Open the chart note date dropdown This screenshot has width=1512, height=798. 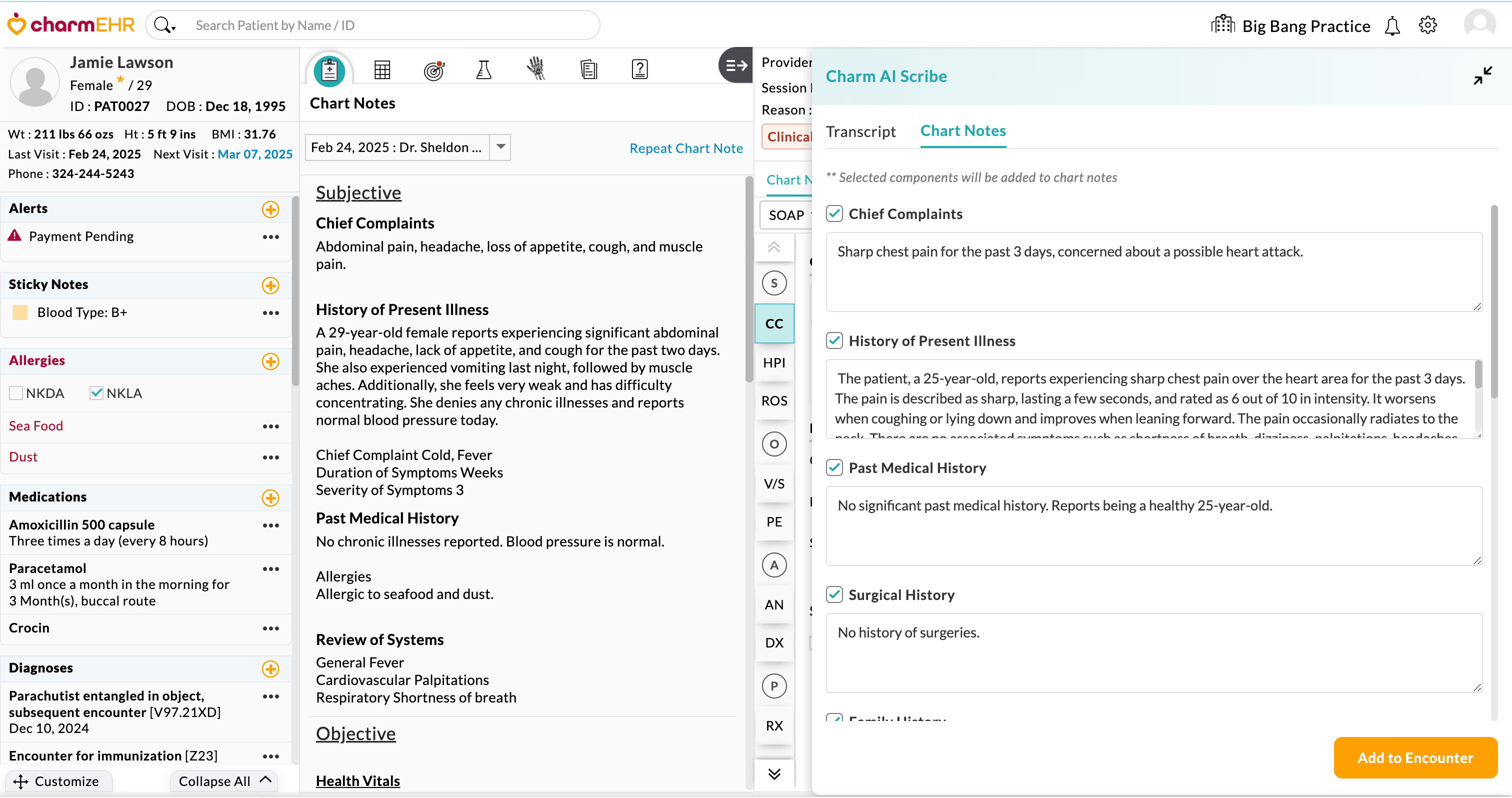500,146
